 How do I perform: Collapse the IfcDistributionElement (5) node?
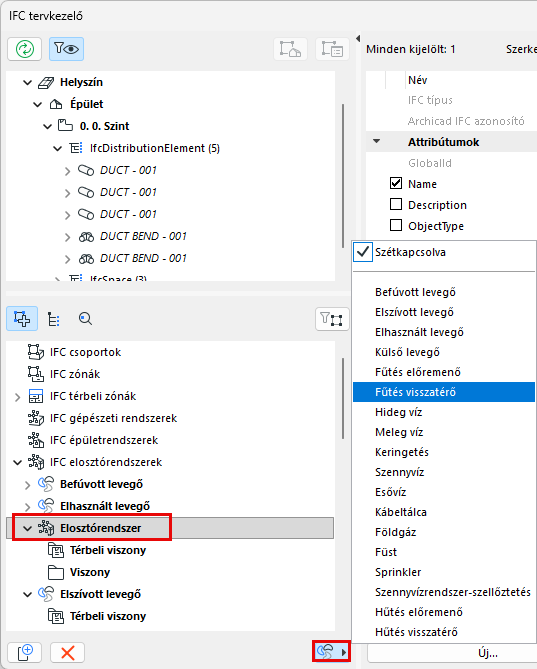point(58,148)
